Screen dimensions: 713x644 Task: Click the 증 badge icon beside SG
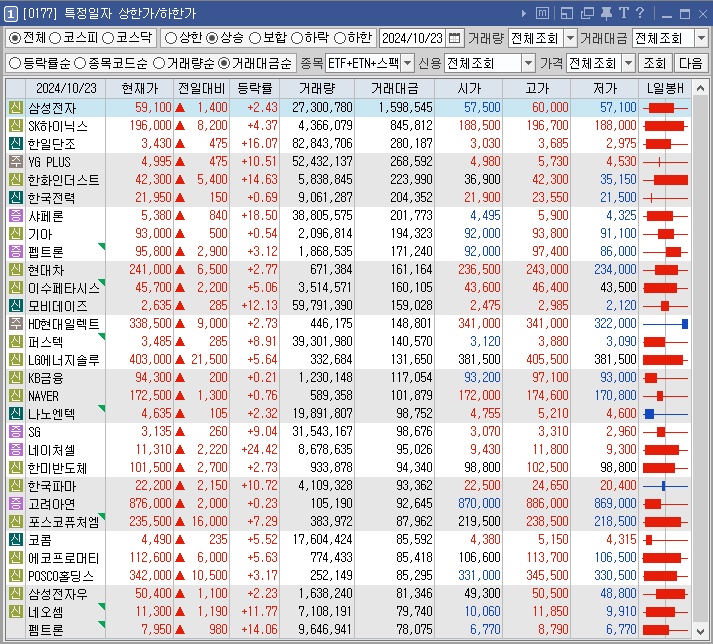16,432
